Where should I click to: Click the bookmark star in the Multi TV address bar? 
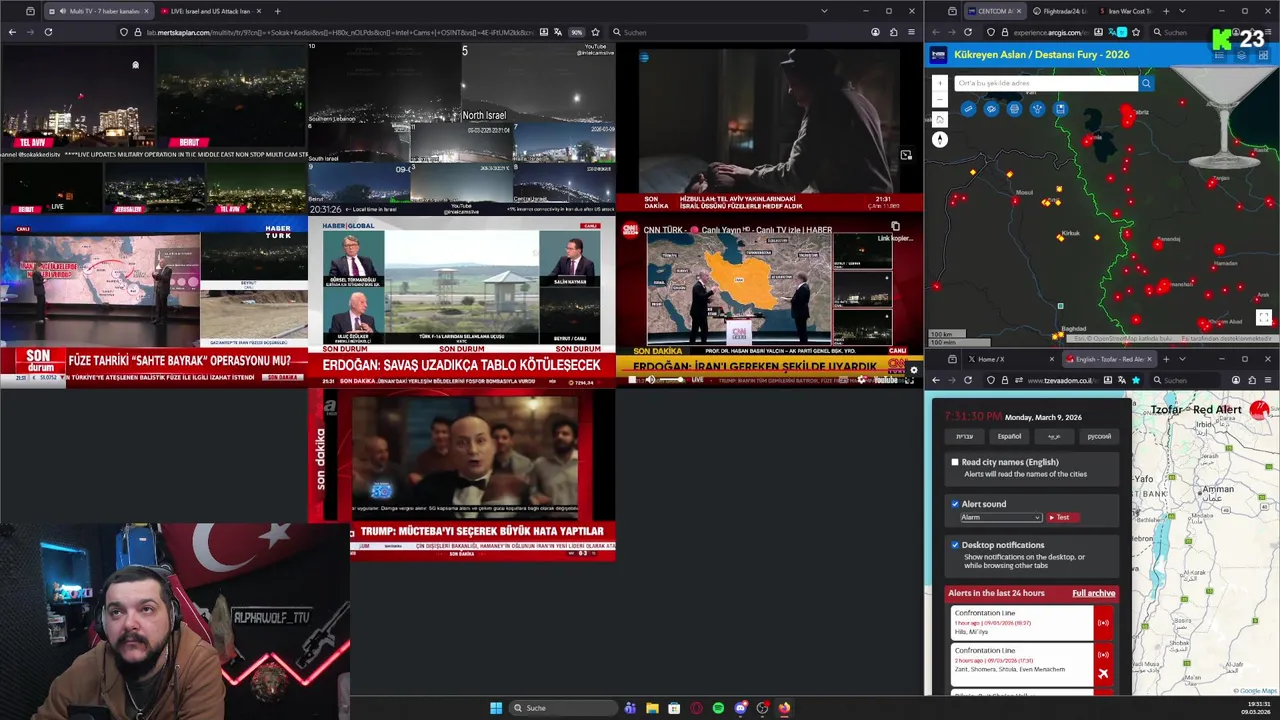(x=596, y=32)
